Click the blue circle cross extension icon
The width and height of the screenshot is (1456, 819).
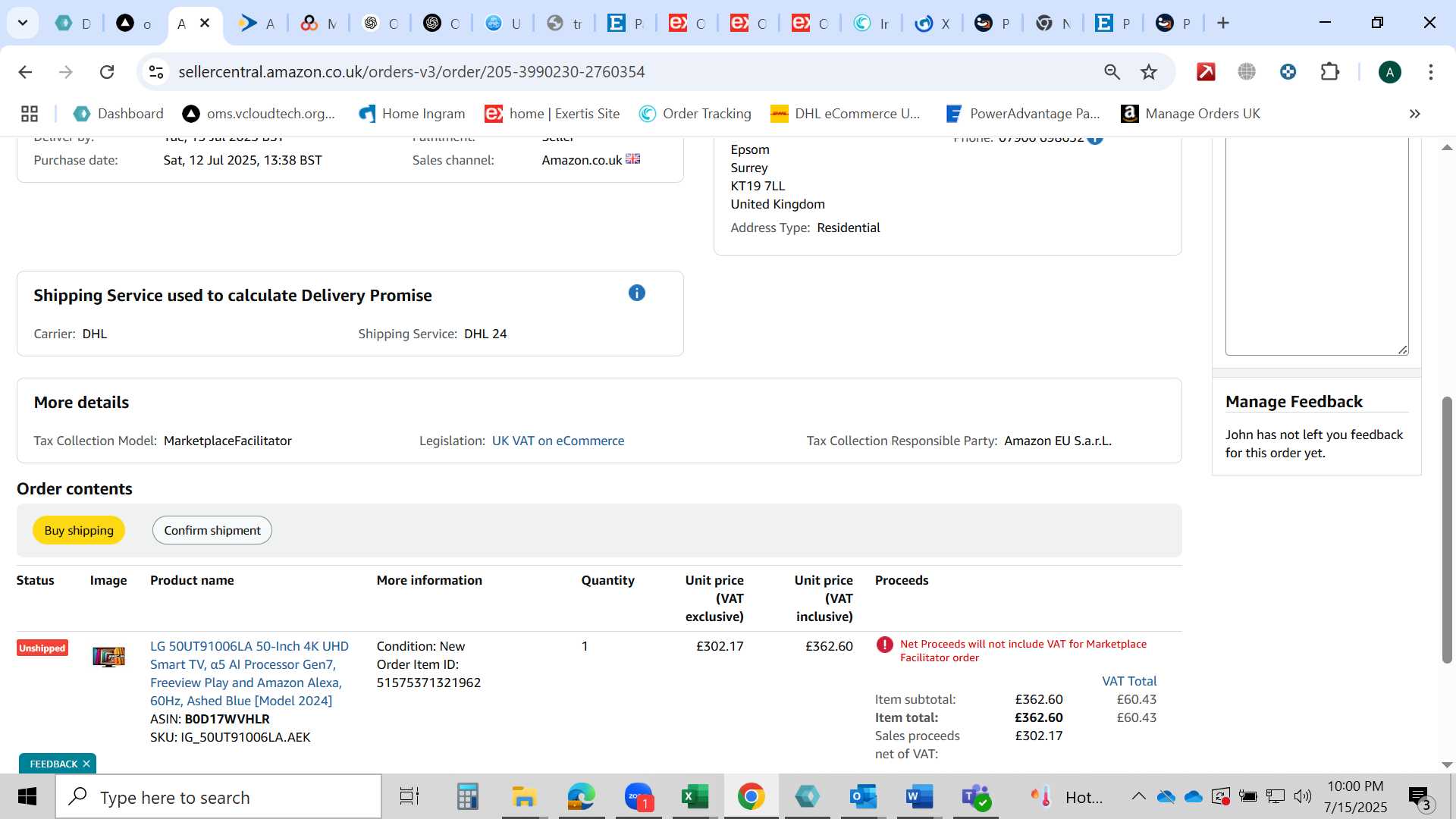1288,72
